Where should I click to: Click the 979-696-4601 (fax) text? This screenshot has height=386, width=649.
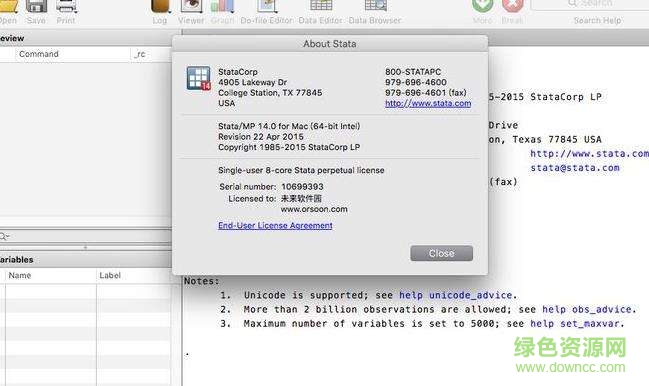point(426,93)
